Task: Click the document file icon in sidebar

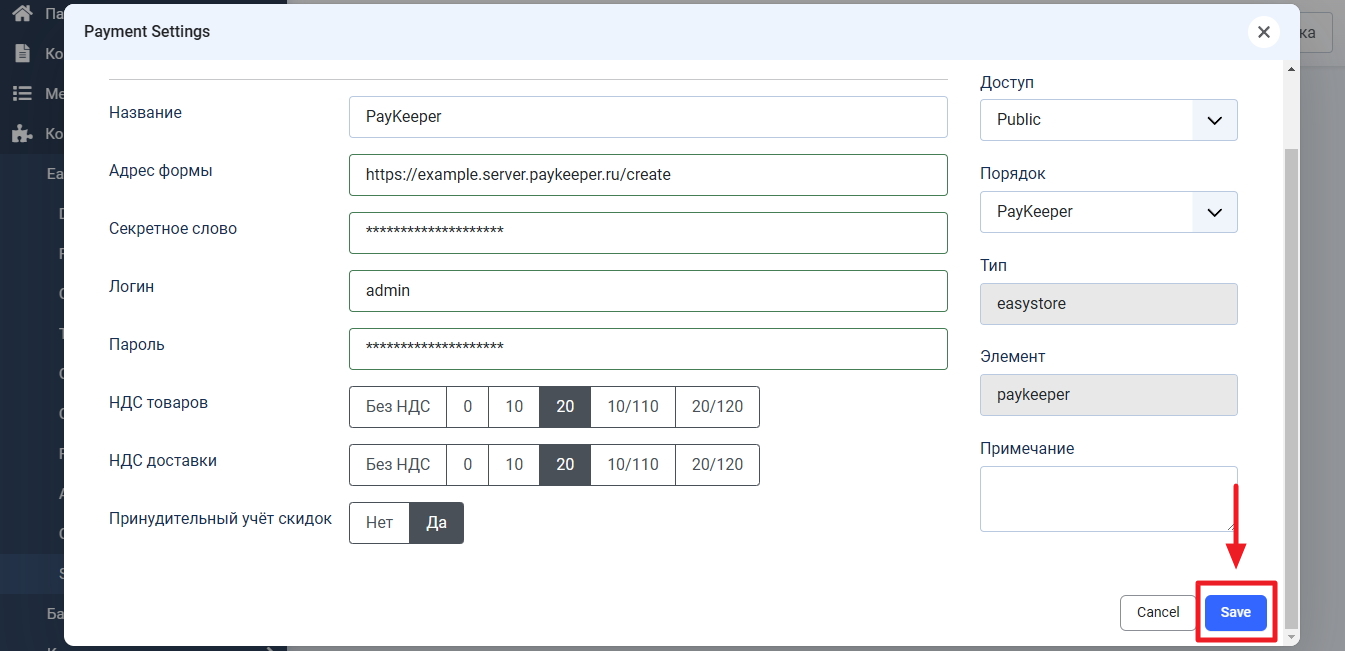Action: 21,54
